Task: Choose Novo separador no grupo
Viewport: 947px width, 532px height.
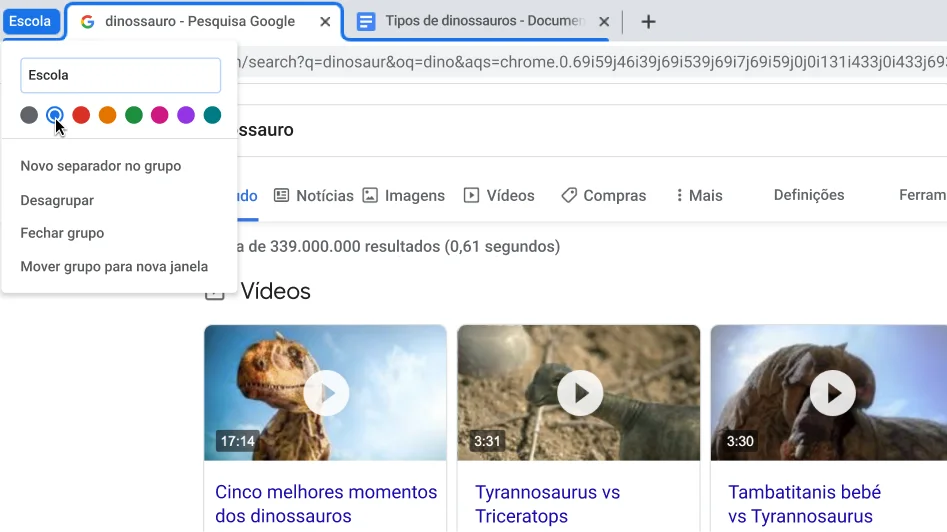Action: coord(100,166)
